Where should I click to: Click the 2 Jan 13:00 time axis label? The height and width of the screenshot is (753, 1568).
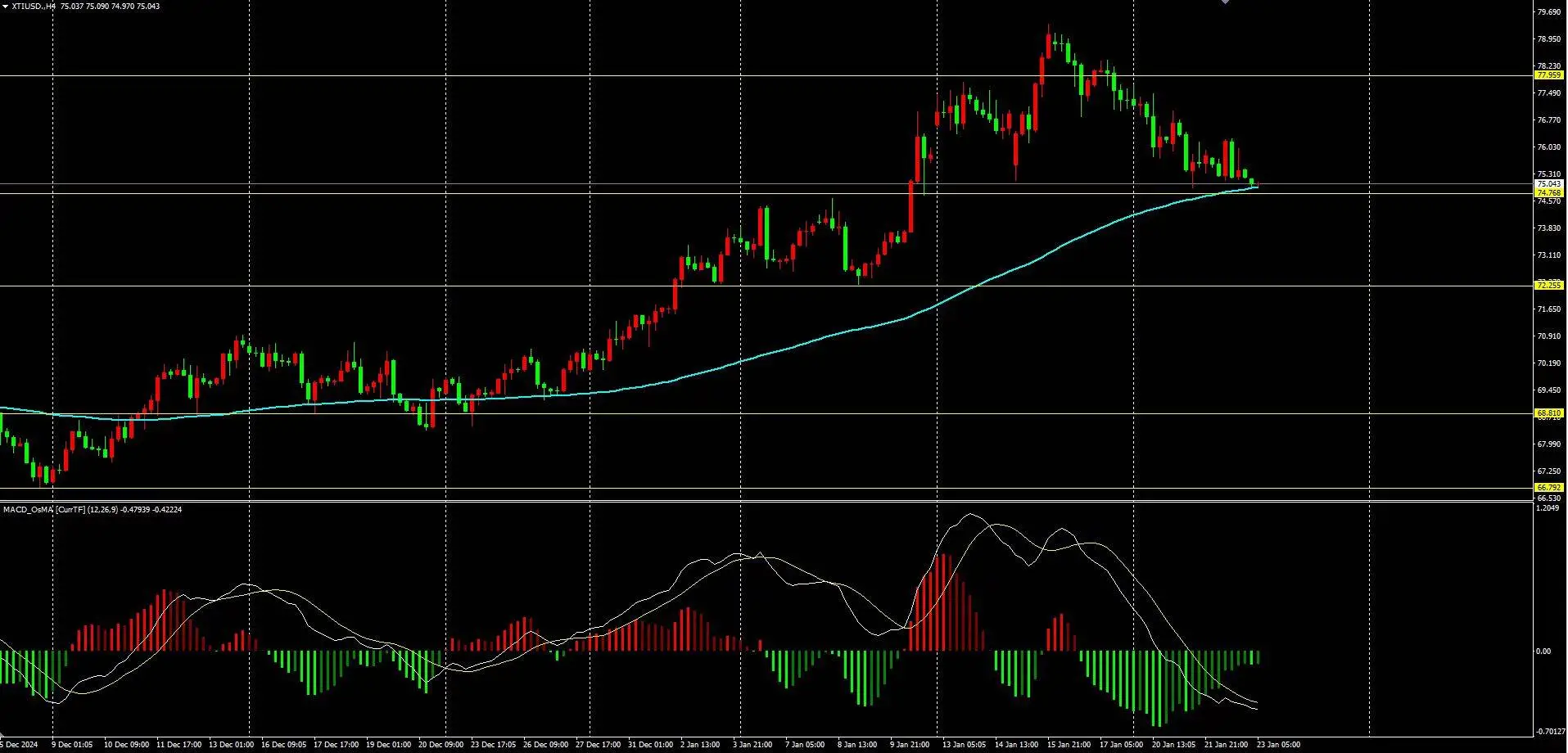700,745
